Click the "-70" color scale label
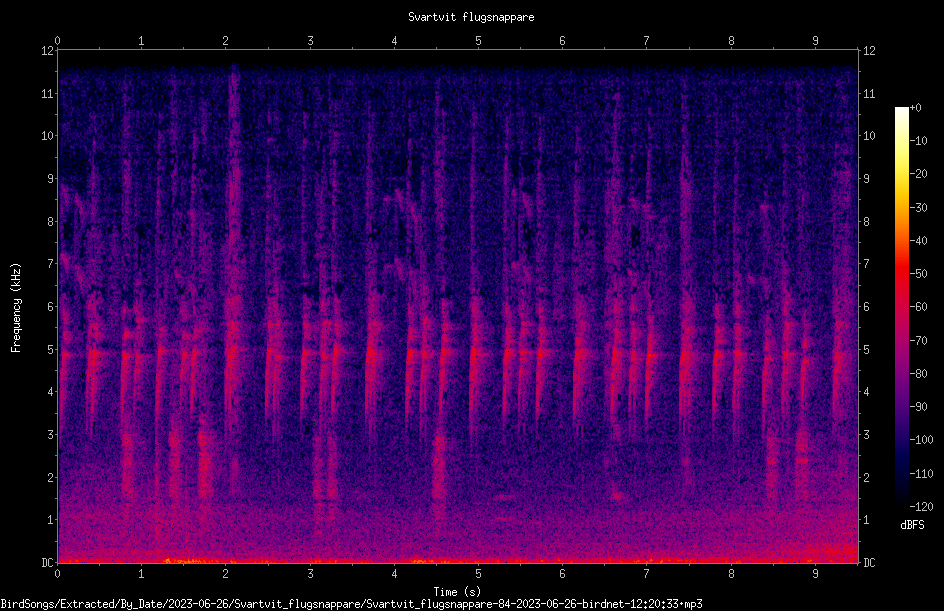 [918, 341]
